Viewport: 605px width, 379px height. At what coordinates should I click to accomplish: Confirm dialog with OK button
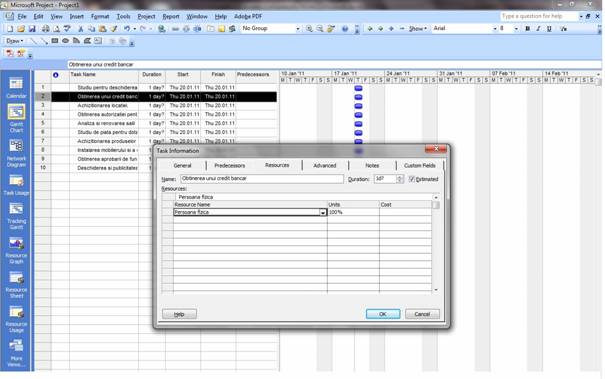(383, 314)
